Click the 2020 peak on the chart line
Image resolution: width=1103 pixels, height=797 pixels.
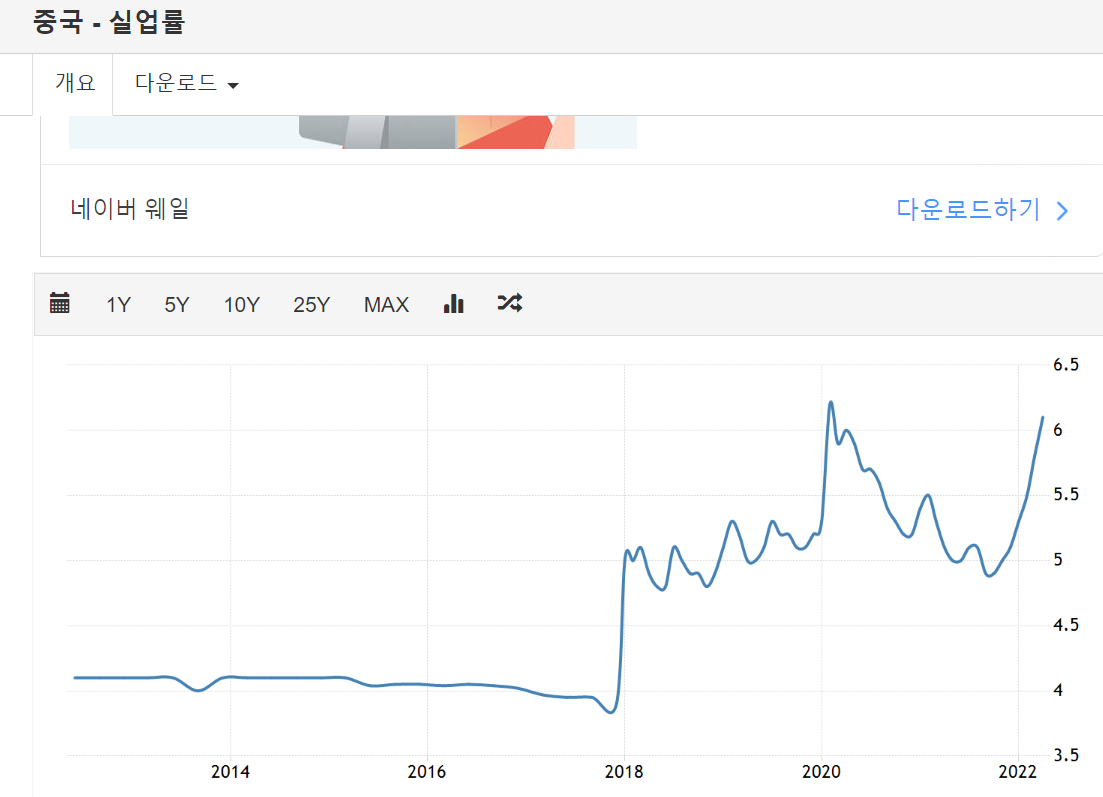click(x=831, y=402)
